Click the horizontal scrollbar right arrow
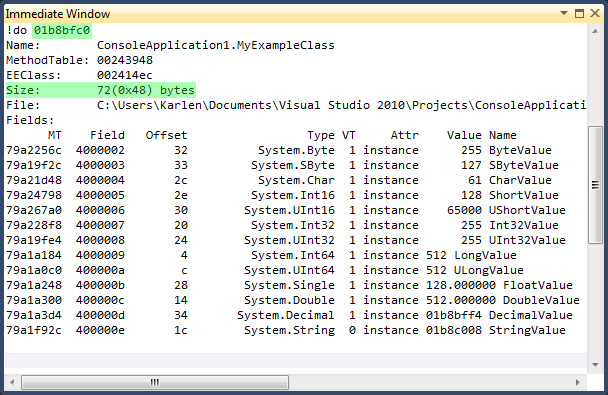The image size is (608, 395). coord(578,383)
